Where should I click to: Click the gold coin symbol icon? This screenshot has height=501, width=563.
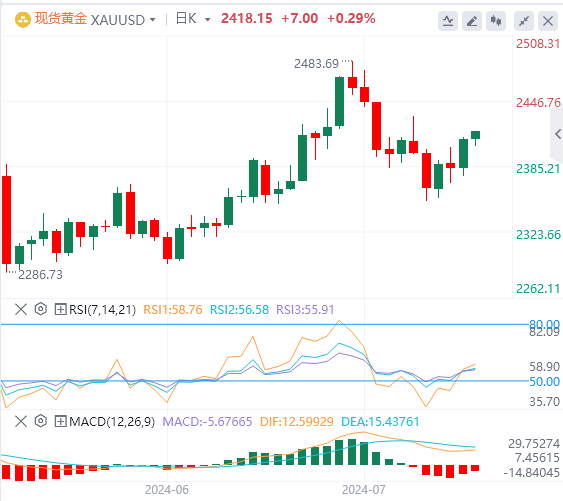point(22,19)
